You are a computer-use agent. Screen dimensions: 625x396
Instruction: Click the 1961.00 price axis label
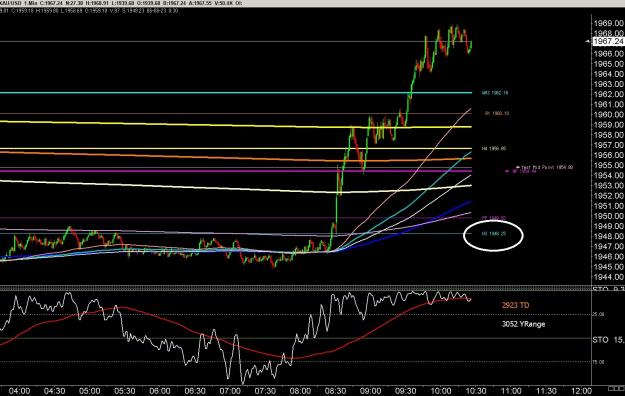pos(609,104)
